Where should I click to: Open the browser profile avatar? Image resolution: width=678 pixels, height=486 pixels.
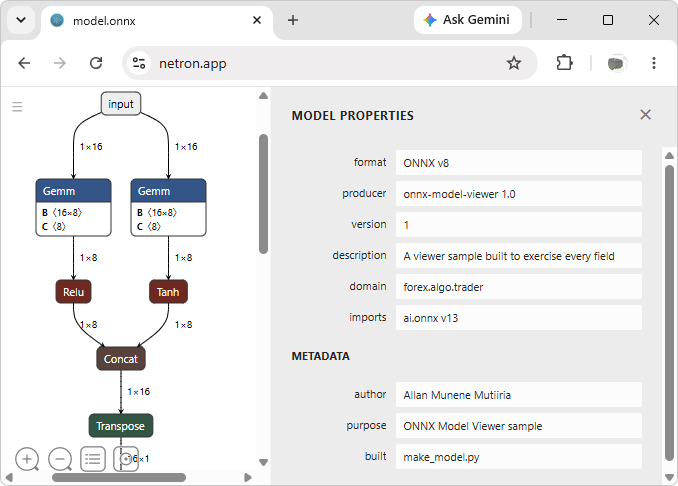pyautogui.click(x=617, y=63)
